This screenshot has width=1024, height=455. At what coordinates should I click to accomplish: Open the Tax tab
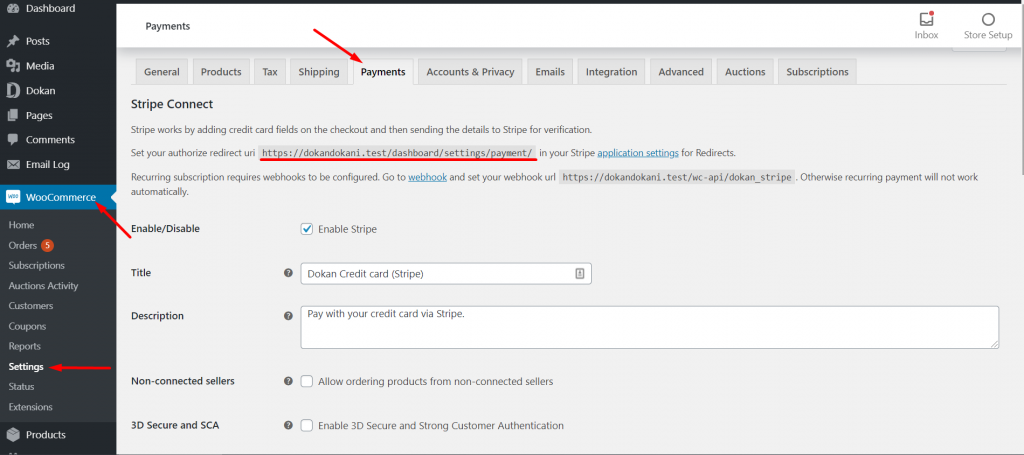tap(270, 72)
